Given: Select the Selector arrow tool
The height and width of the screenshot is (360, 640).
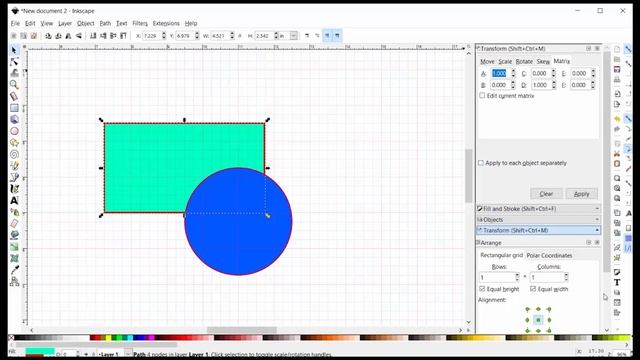Looking at the screenshot, I should (x=14, y=50).
